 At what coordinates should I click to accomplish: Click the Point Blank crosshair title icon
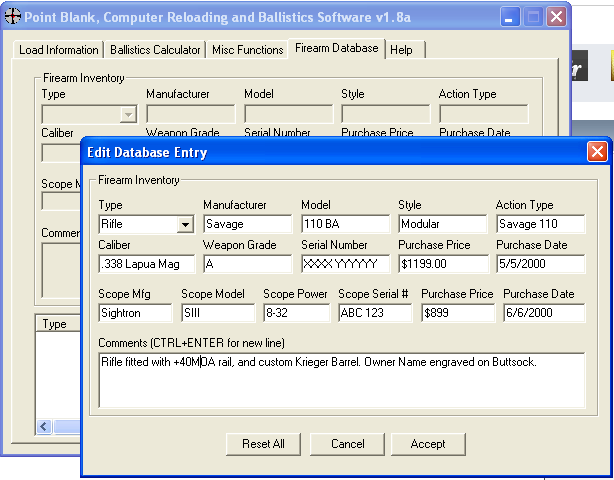[13, 16]
